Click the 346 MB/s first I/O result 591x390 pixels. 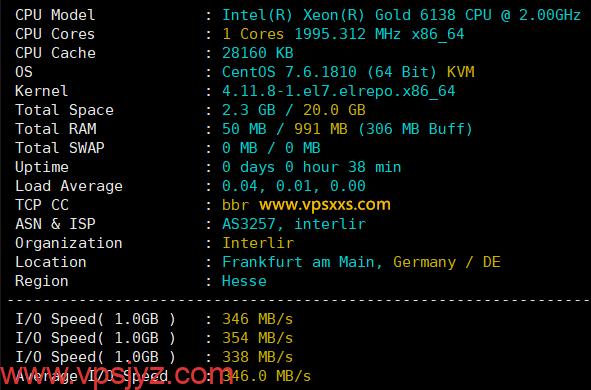tap(257, 319)
